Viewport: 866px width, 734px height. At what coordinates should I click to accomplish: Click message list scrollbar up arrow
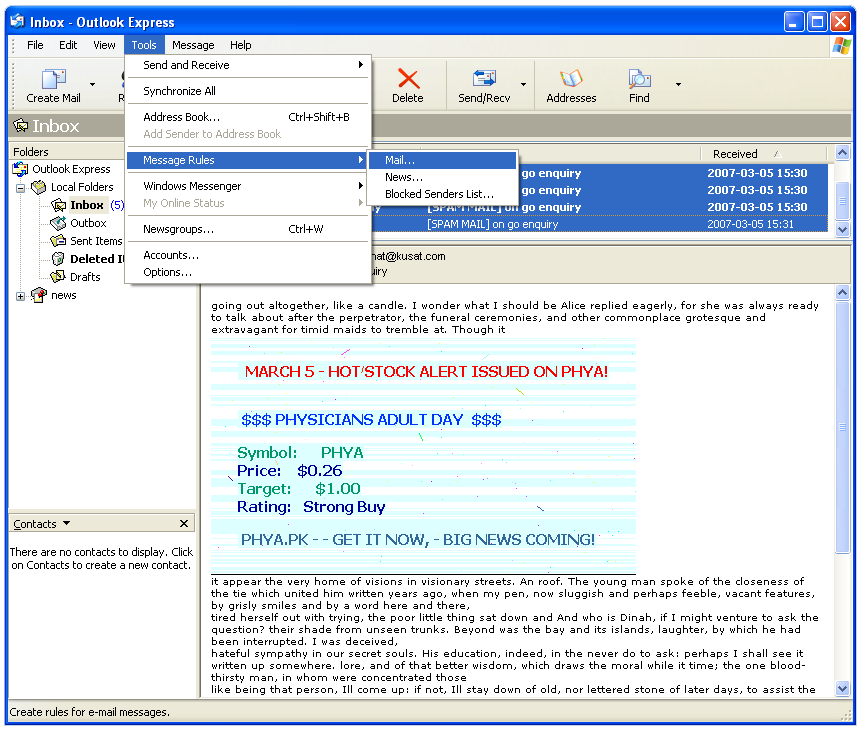pos(842,153)
